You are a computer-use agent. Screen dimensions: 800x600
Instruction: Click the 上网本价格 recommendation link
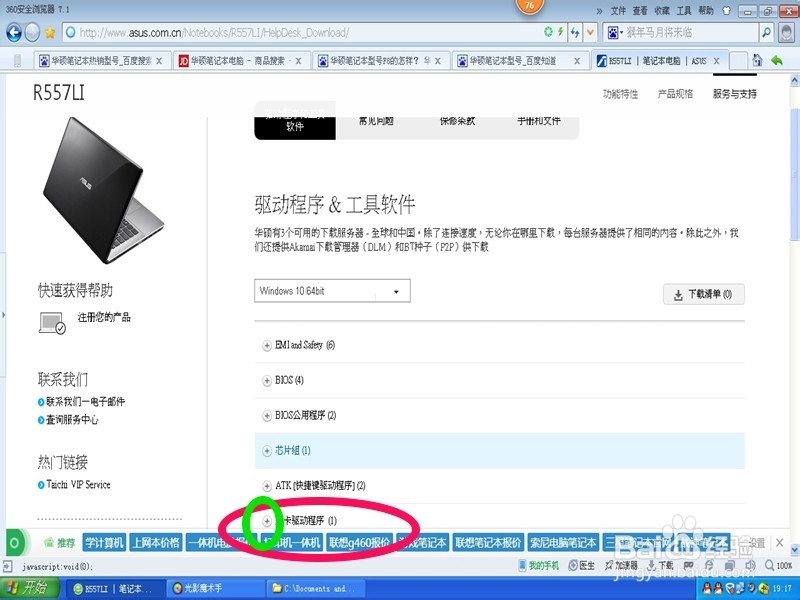tap(156, 542)
